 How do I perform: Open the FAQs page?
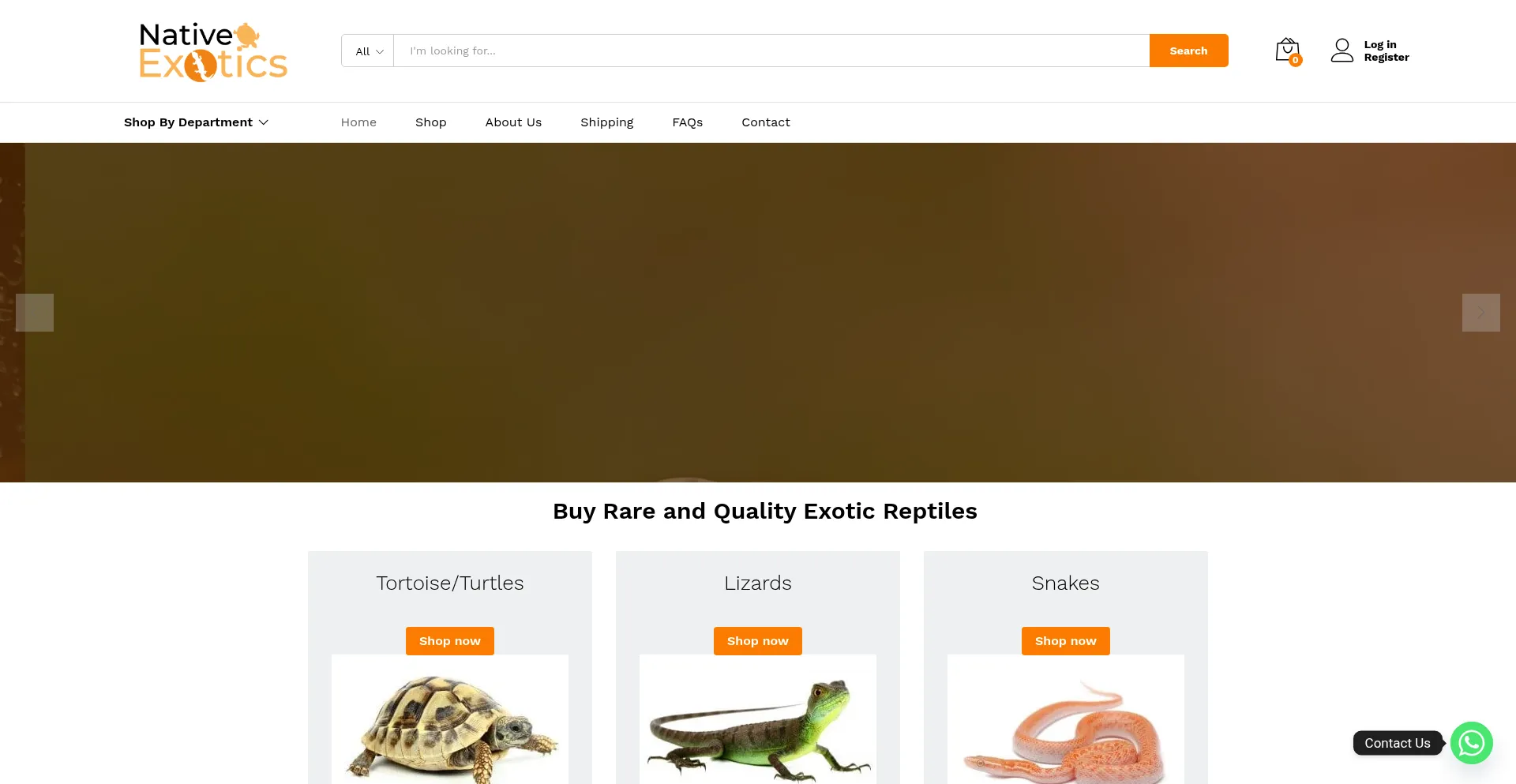[687, 122]
